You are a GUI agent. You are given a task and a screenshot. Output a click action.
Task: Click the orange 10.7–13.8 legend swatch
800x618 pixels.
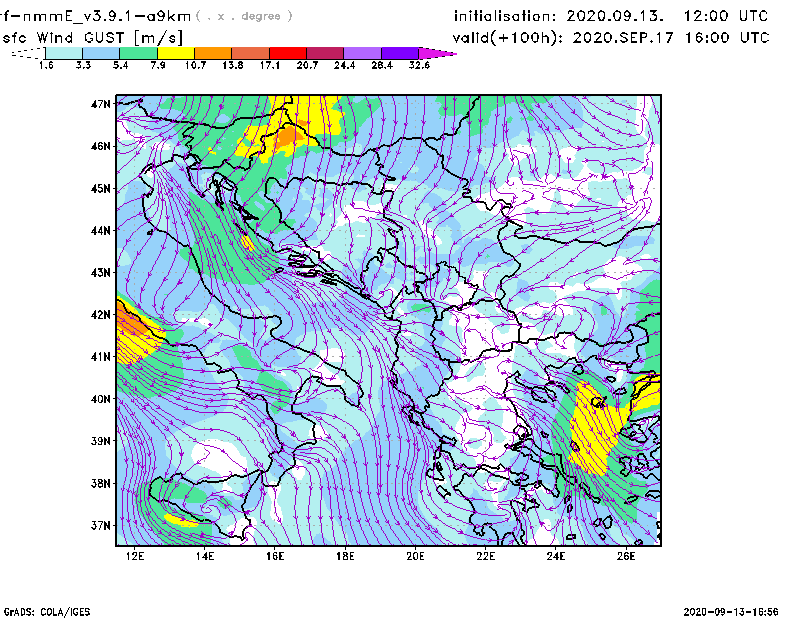(x=213, y=53)
